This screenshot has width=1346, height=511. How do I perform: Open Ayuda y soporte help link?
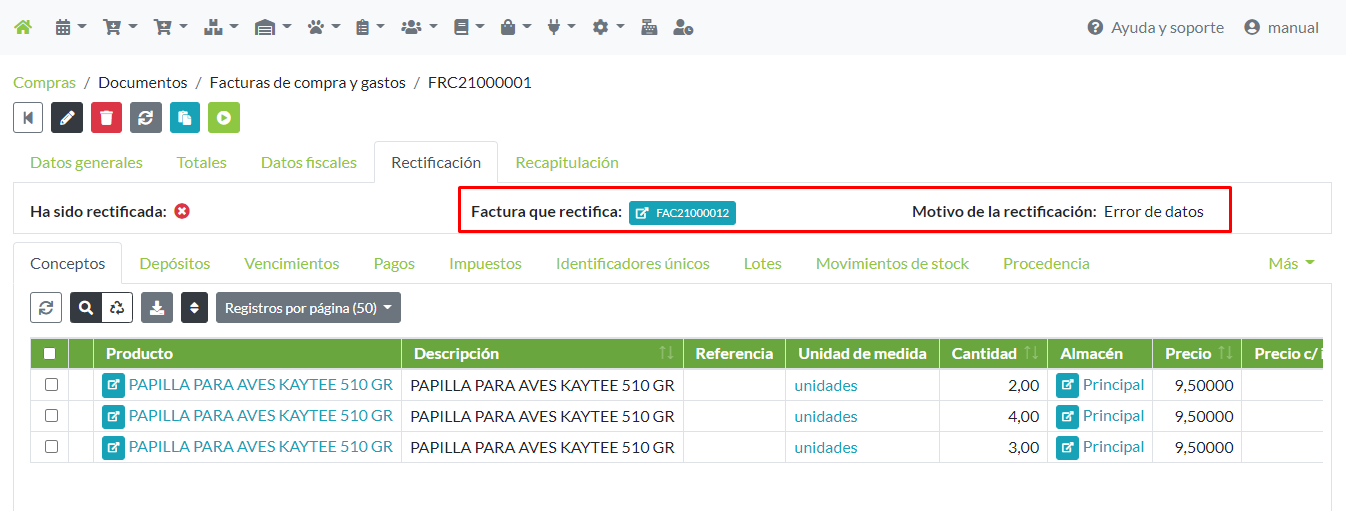1155,28
